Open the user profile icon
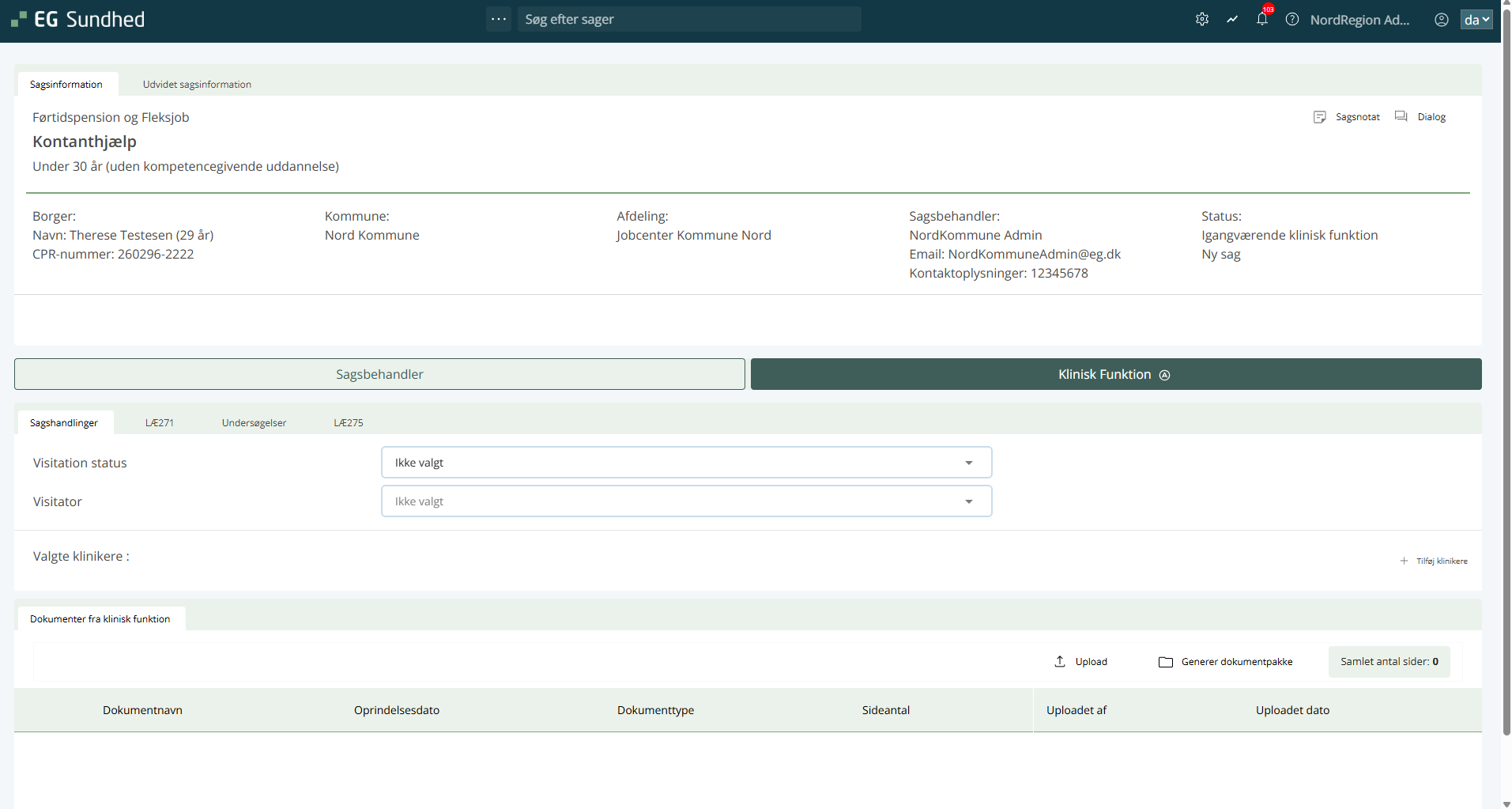Image resolution: width=1512 pixels, height=809 pixels. click(1442, 20)
